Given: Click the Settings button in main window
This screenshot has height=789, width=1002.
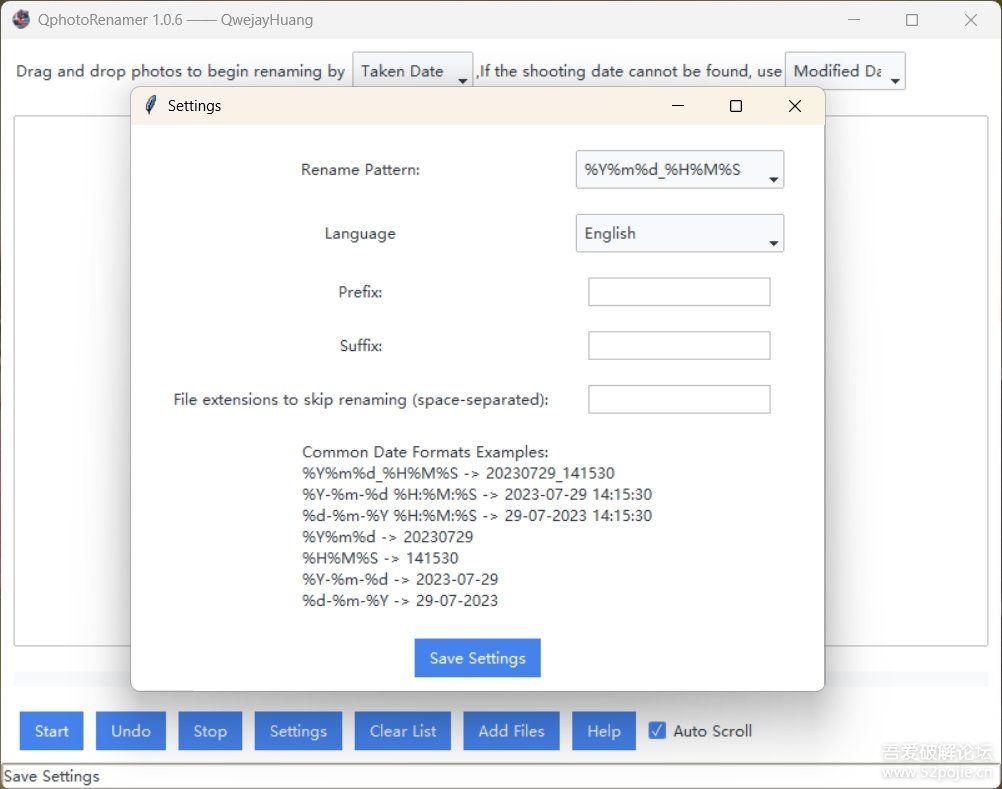Looking at the screenshot, I should [x=298, y=731].
